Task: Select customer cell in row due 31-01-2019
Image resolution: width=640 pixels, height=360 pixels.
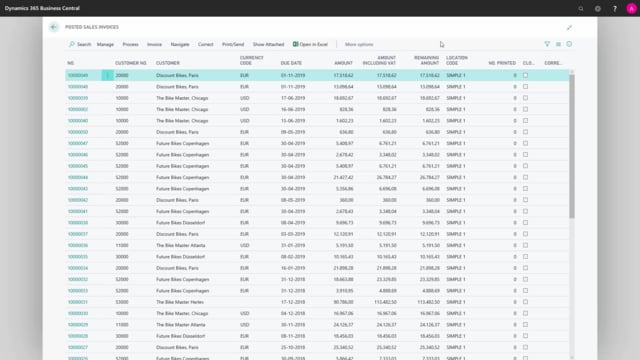Action: 180,245
